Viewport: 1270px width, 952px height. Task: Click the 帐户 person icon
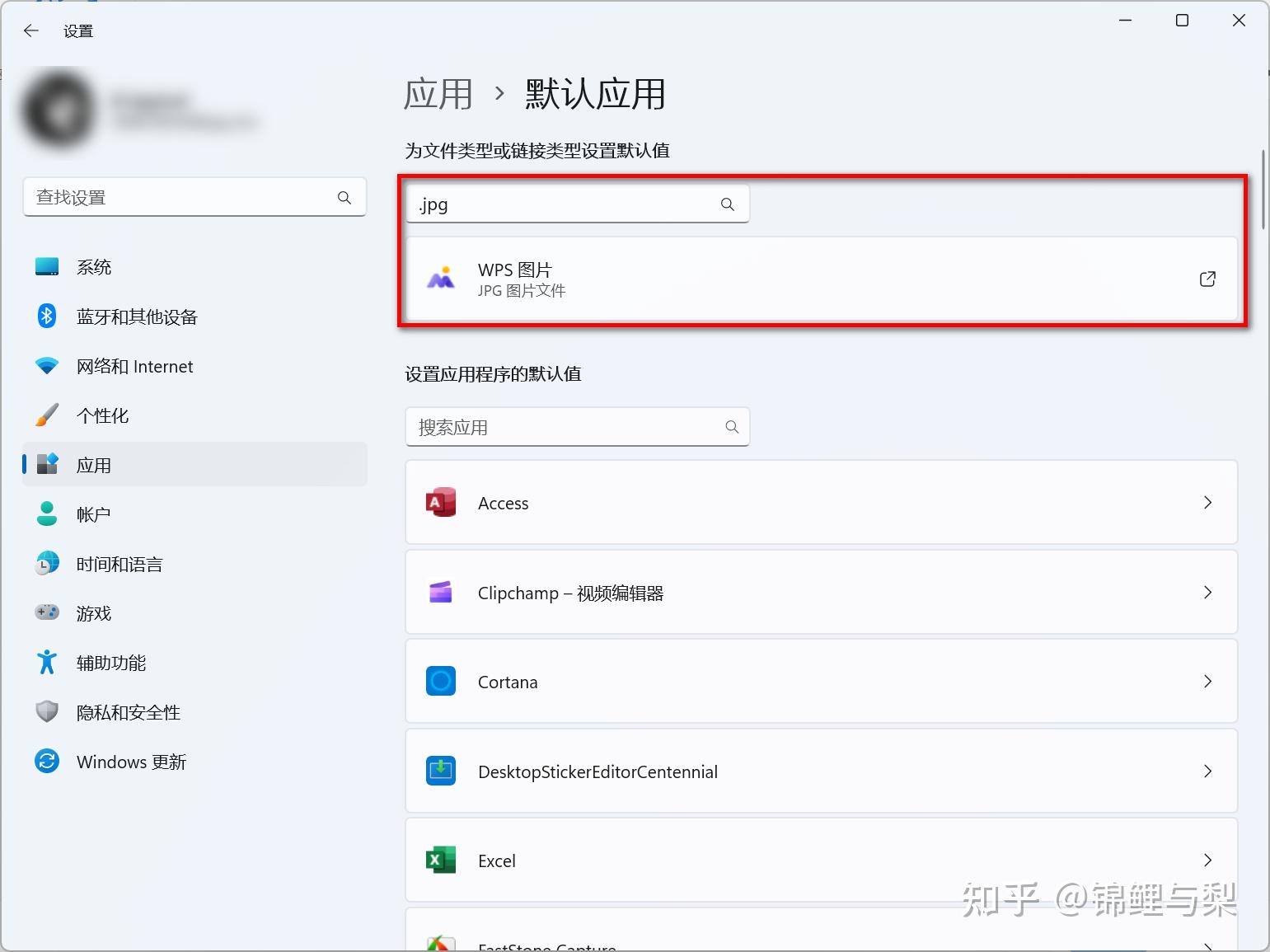point(47,514)
